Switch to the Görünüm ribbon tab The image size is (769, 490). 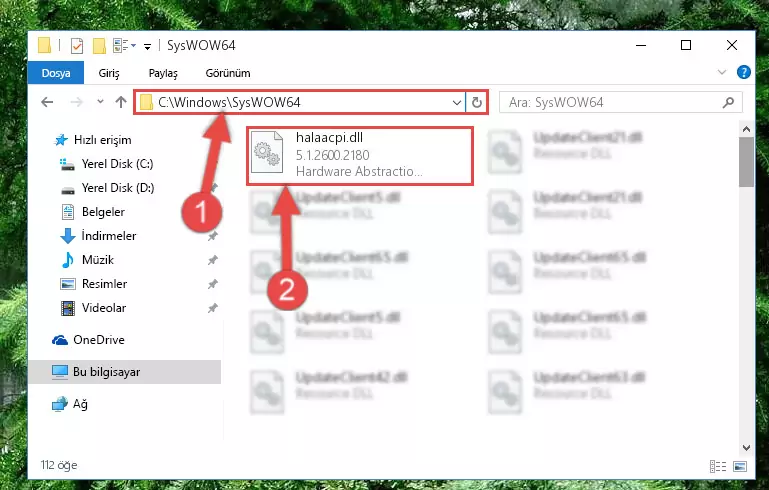228,73
